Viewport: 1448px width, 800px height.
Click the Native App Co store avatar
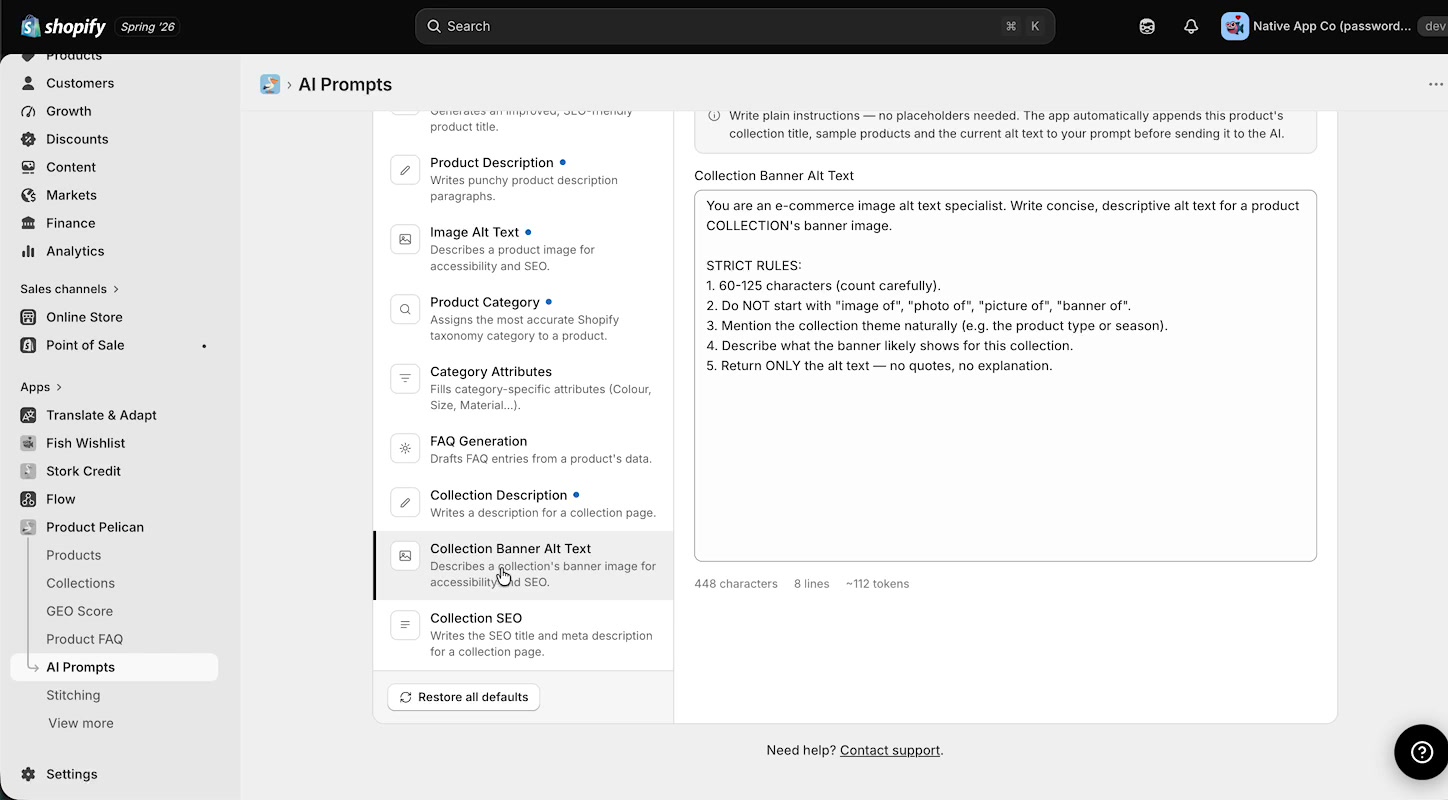coord(1235,26)
